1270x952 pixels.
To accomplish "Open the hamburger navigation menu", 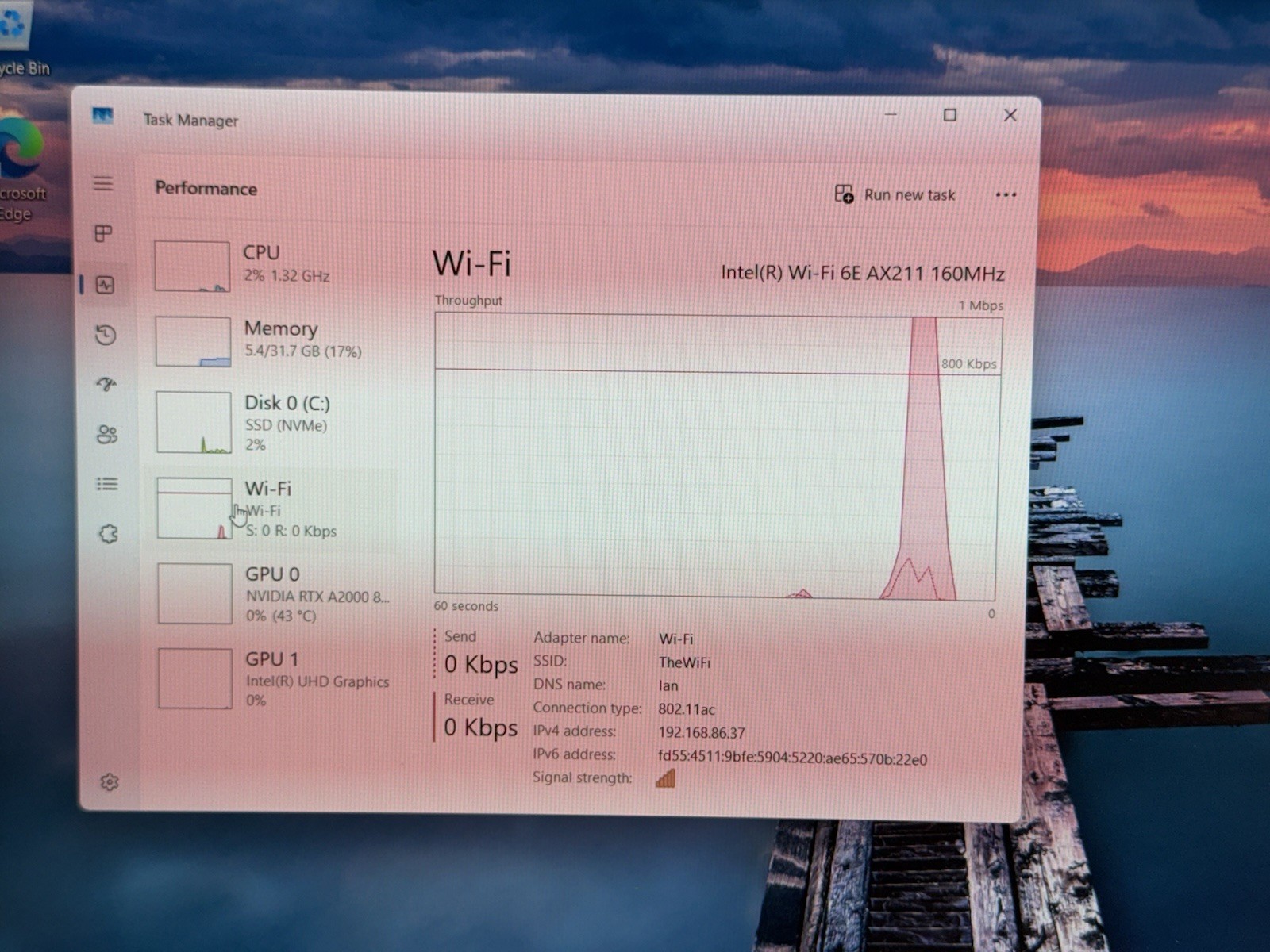I will (x=103, y=183).
